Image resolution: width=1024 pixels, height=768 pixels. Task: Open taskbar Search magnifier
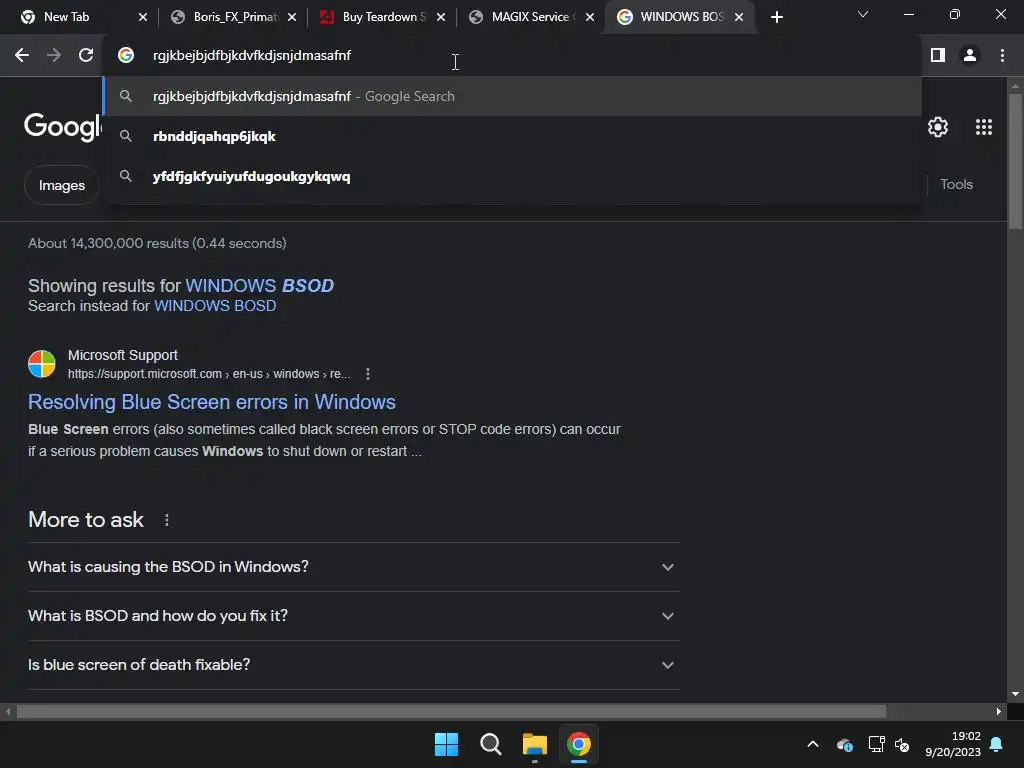tap(490, 744)
